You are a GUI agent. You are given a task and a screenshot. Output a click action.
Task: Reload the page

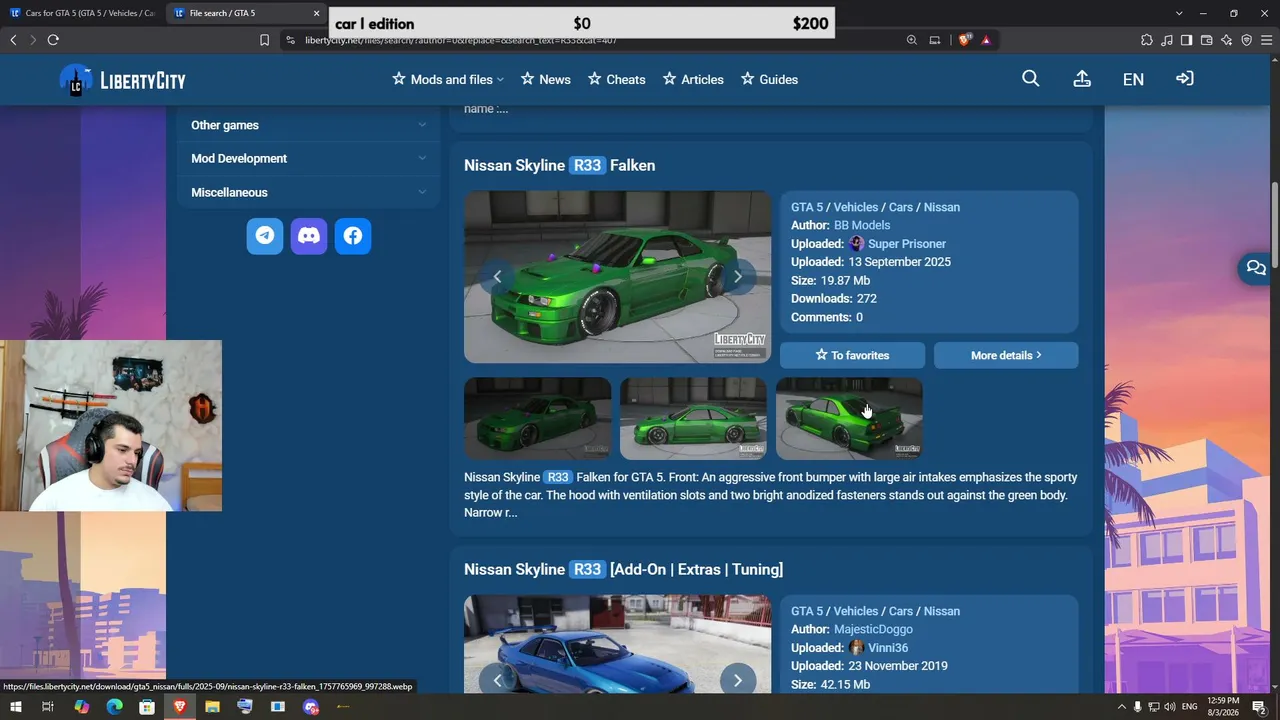click(53, 40)
